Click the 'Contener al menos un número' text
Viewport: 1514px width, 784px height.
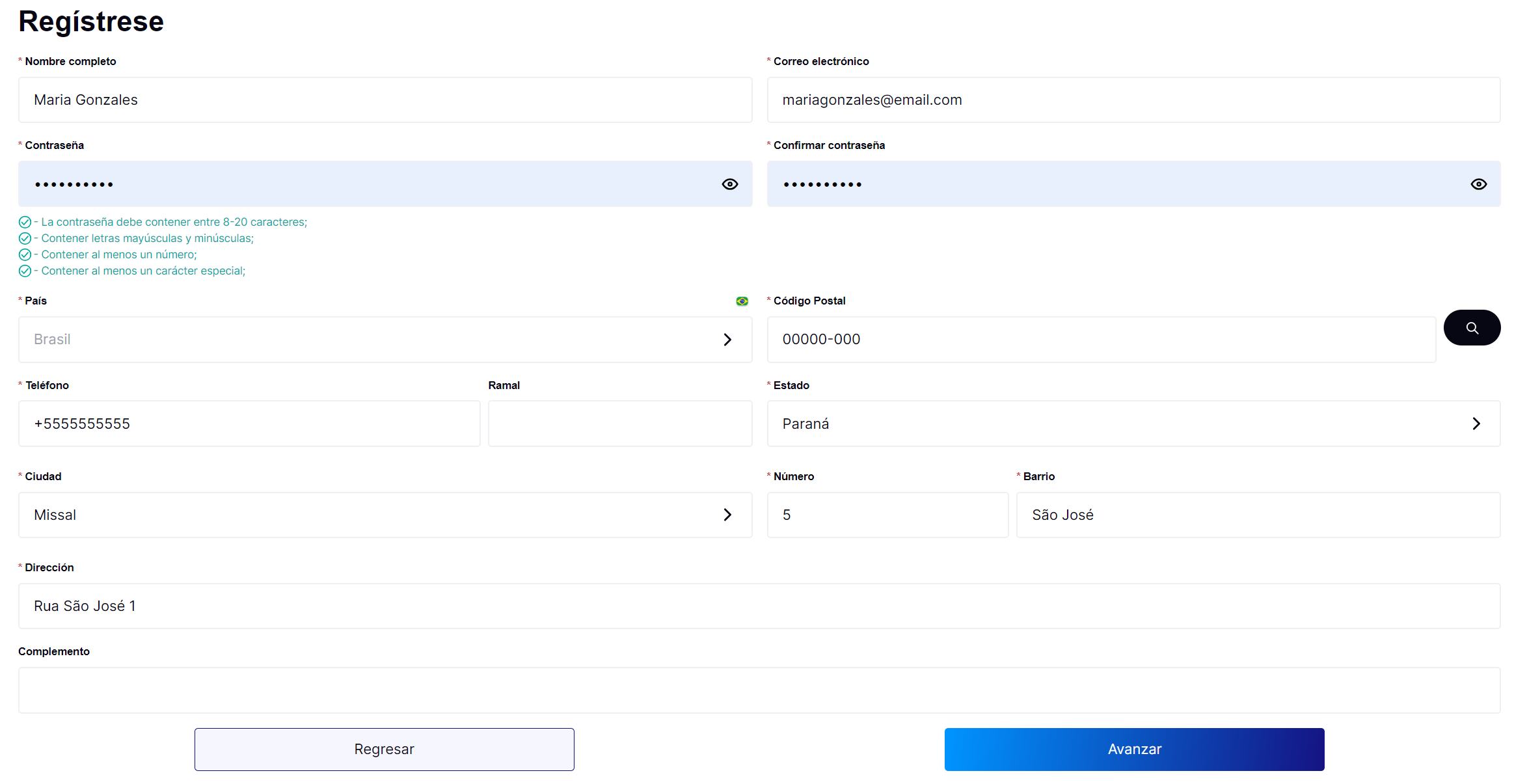[x=115, y=254]
